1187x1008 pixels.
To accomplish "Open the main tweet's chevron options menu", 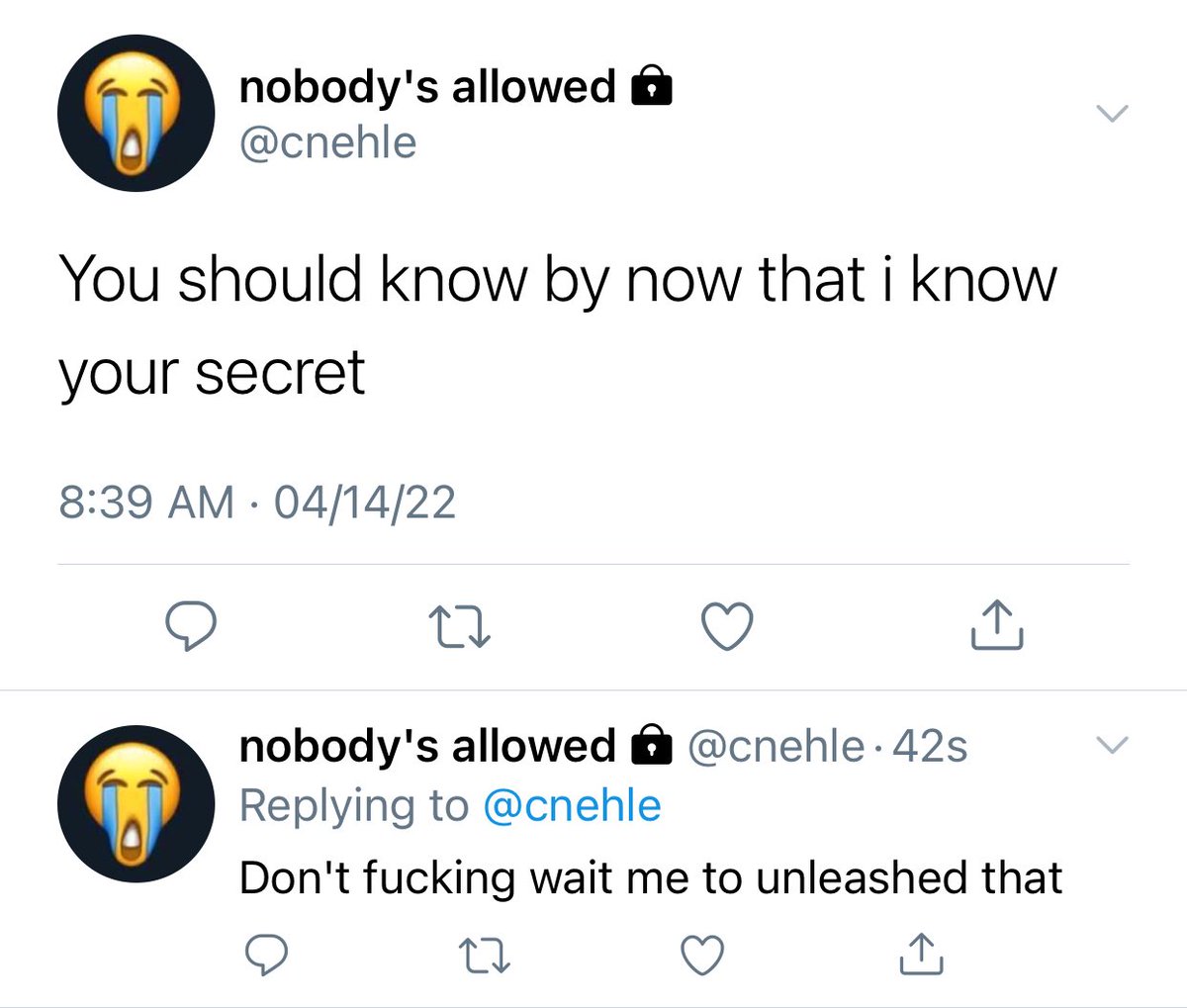I will (x=1112, y=114).
